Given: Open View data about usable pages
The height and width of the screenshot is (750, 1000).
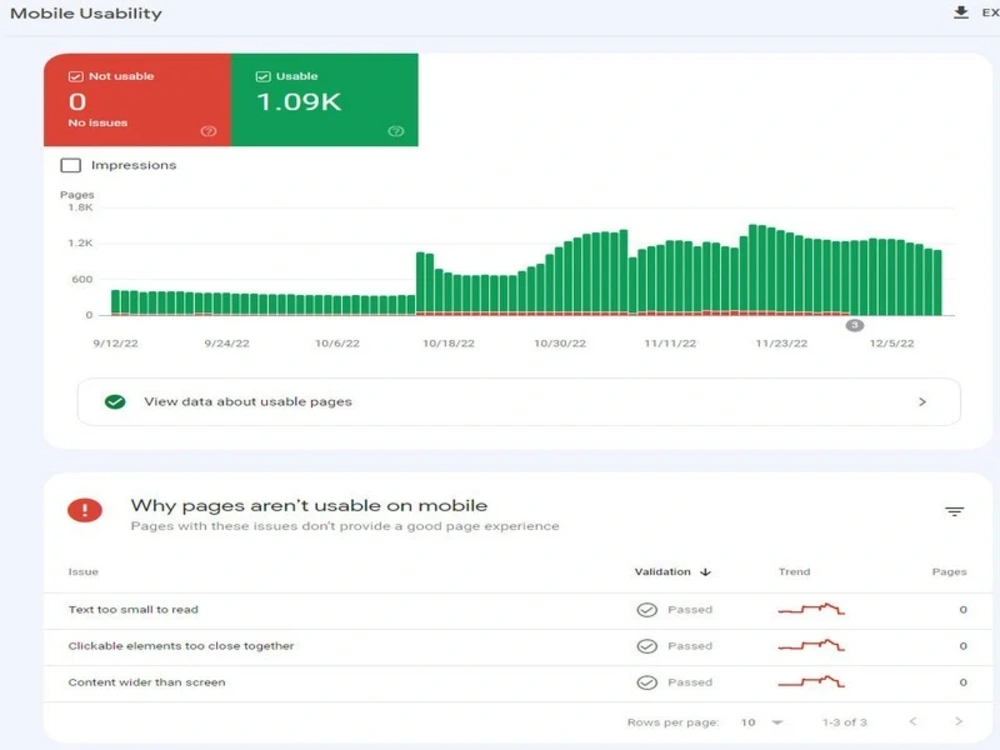Looking at the screenshot, I should pyautogui.click(x=518, y=402).
